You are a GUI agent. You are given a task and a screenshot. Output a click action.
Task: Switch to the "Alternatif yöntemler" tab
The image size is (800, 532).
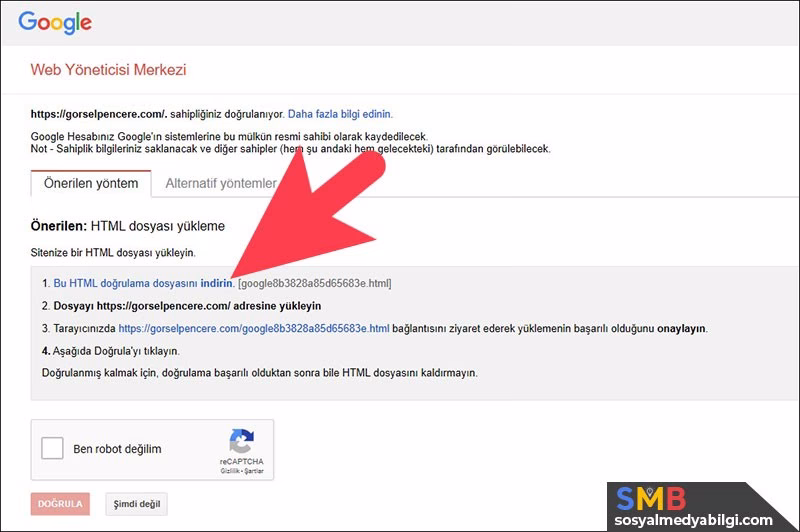point(220,184)
